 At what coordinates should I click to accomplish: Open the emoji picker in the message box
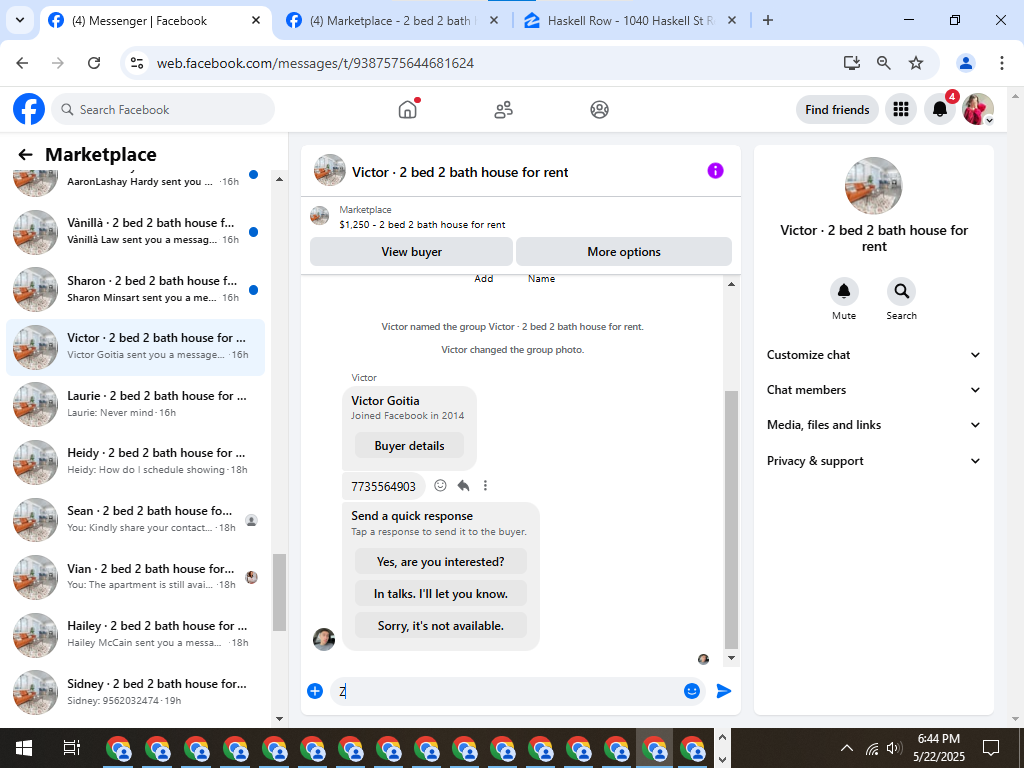pos(692,691)
